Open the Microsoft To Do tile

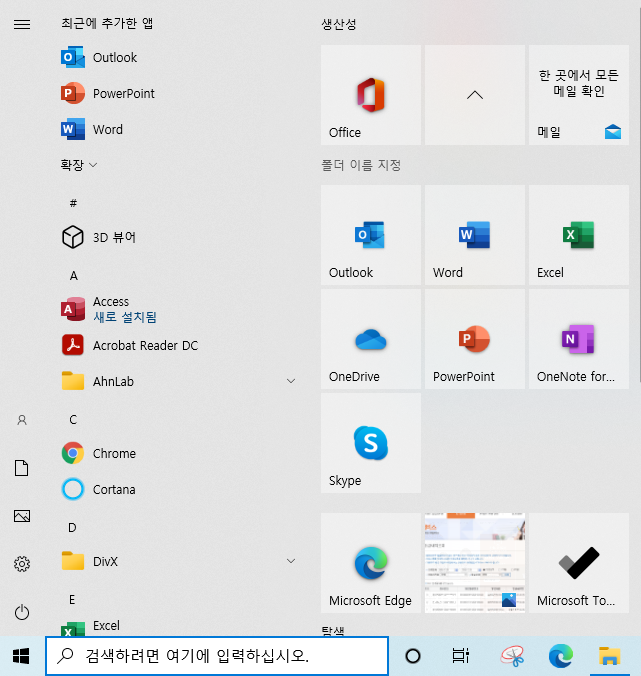click(579, 563)
